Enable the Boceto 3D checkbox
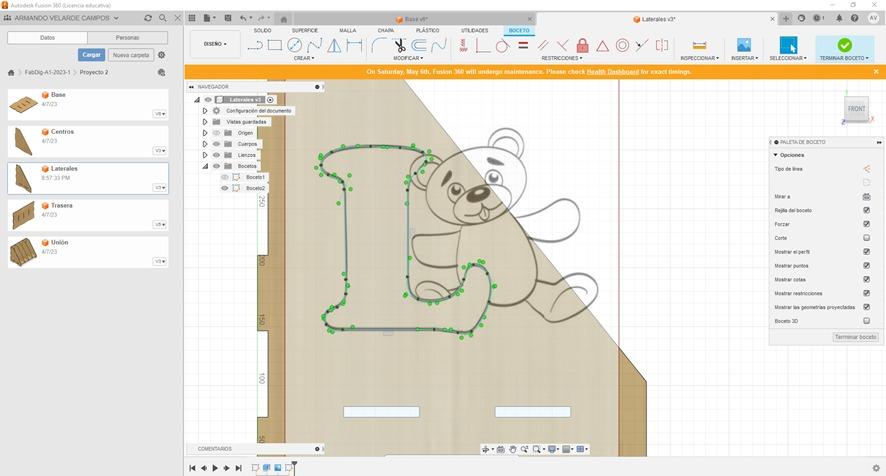 (866, 321)
